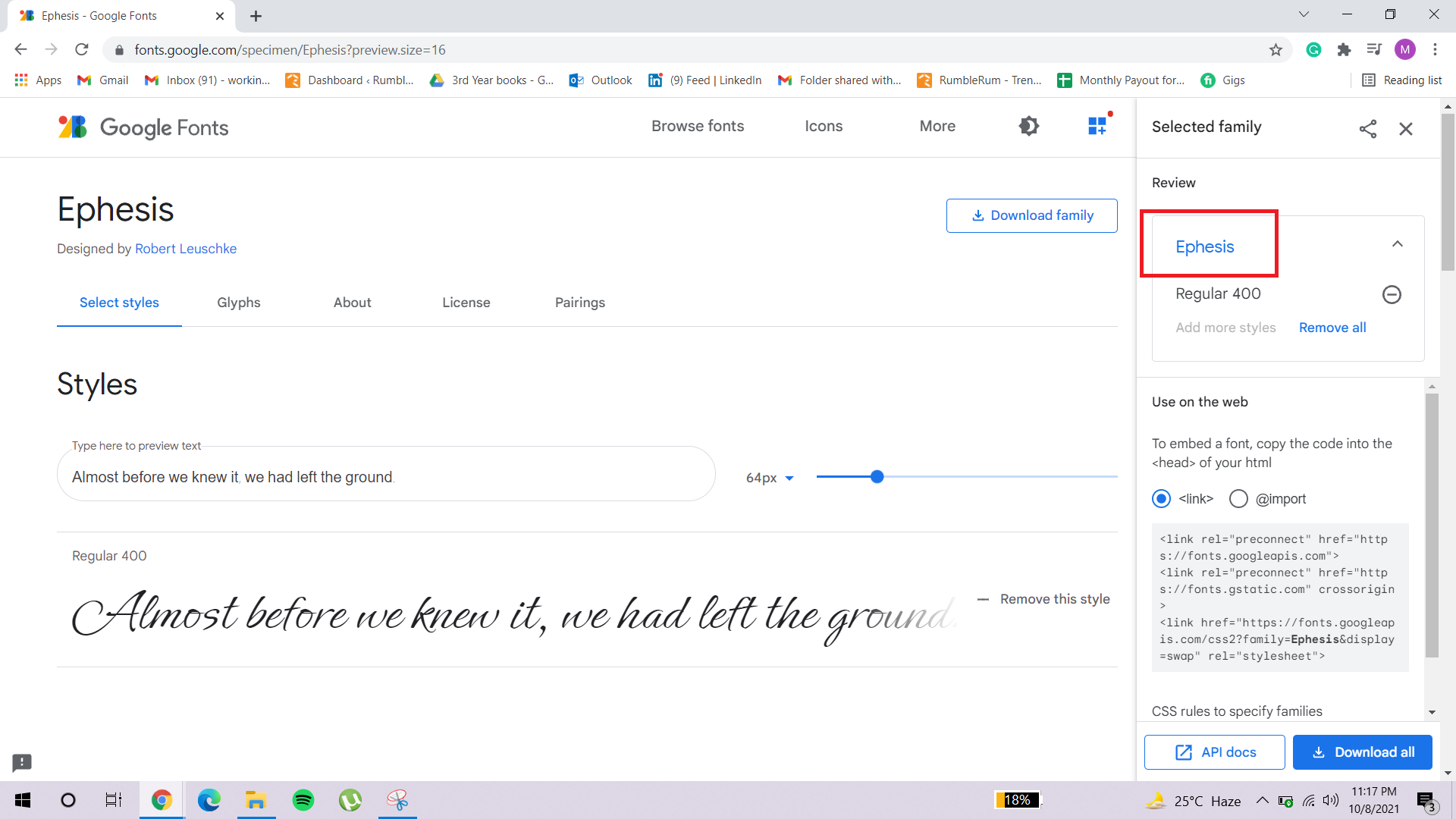View site information via the lock icon
The image size is (1456, 819).
[x=119, y=50]
